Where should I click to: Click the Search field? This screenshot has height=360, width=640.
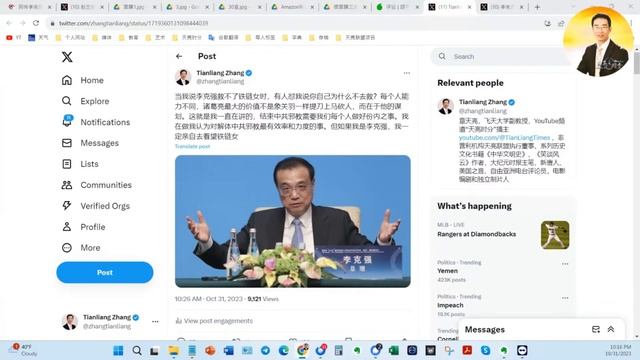502,57
